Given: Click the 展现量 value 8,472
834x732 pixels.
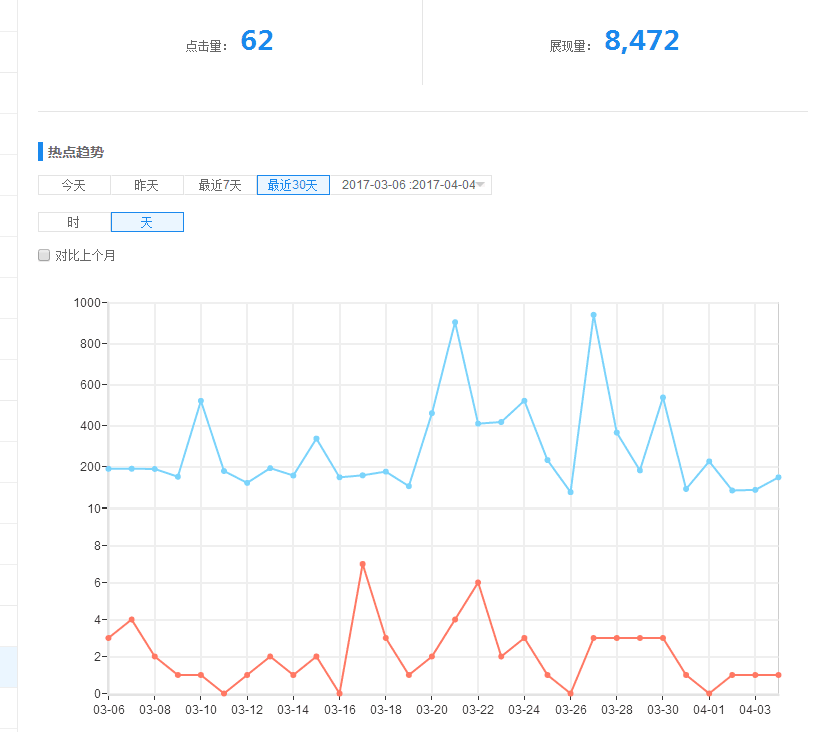Looking at the screenshot, I should pos(642,41).
